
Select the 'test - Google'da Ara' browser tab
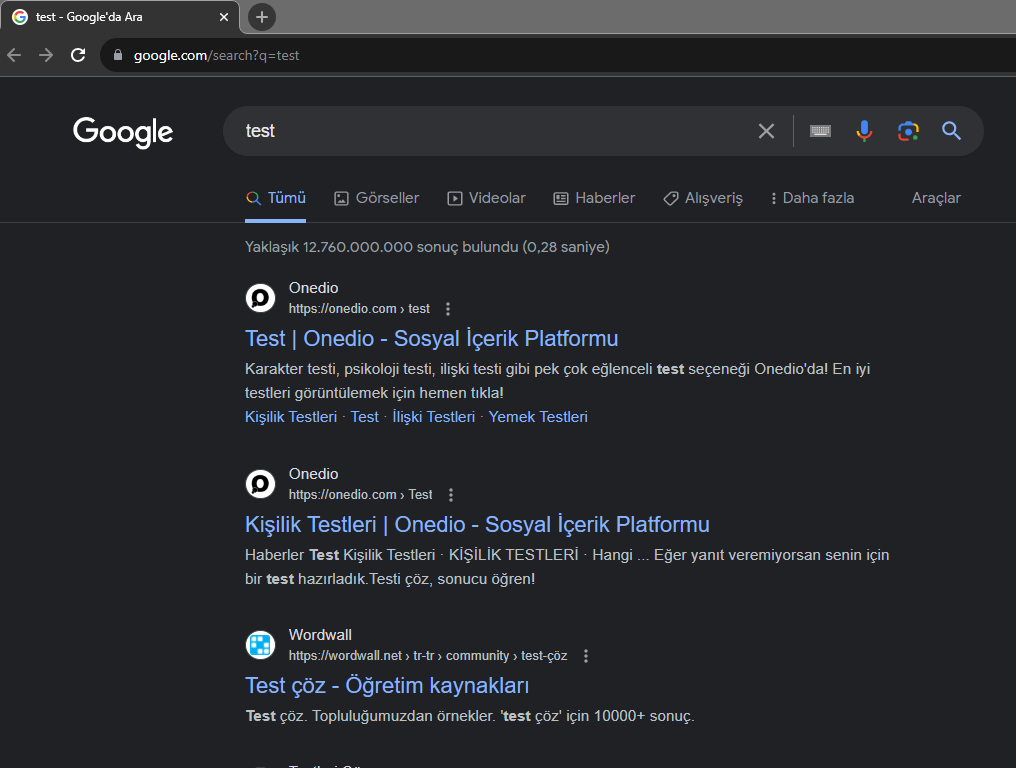(x=120, y=17)
